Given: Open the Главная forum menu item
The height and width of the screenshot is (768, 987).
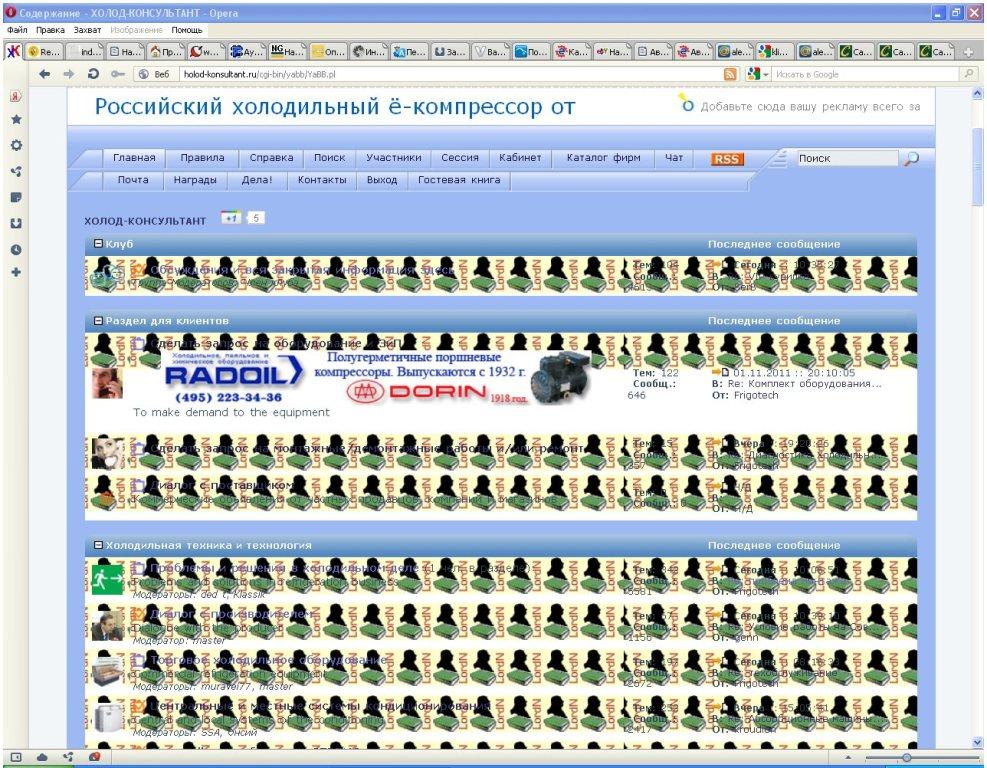Looking at the screenshot, I should point(134,158).
